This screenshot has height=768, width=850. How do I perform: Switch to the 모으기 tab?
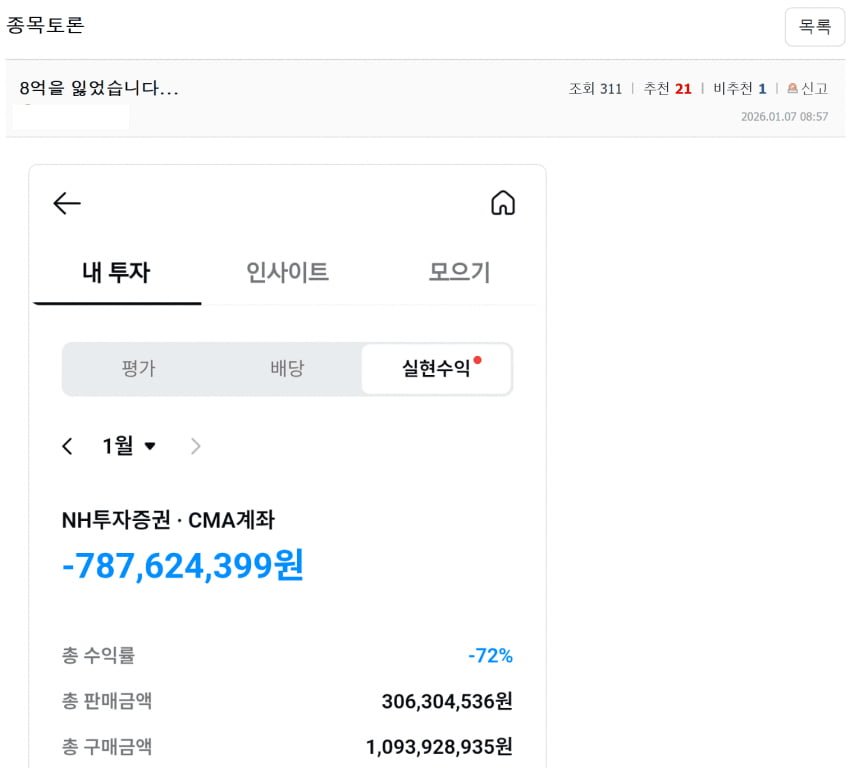[458, 269]
